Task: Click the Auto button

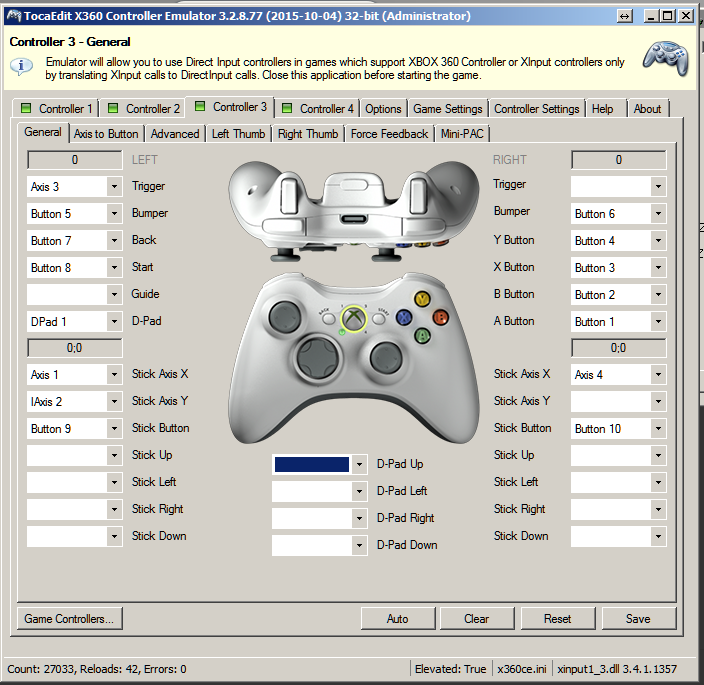Action: [x=397, y=619]
